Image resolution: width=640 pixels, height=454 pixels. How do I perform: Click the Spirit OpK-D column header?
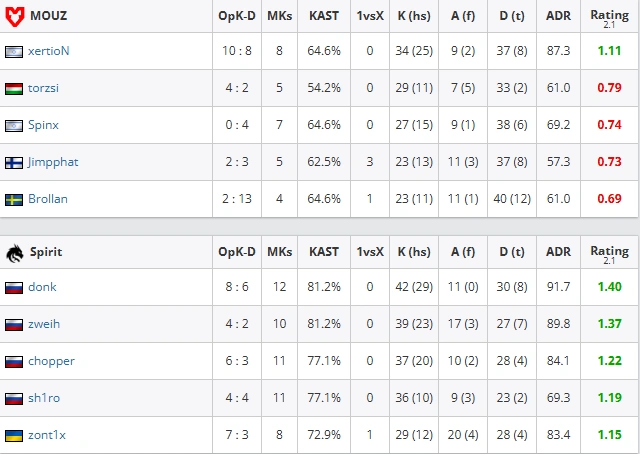point(237,252)
